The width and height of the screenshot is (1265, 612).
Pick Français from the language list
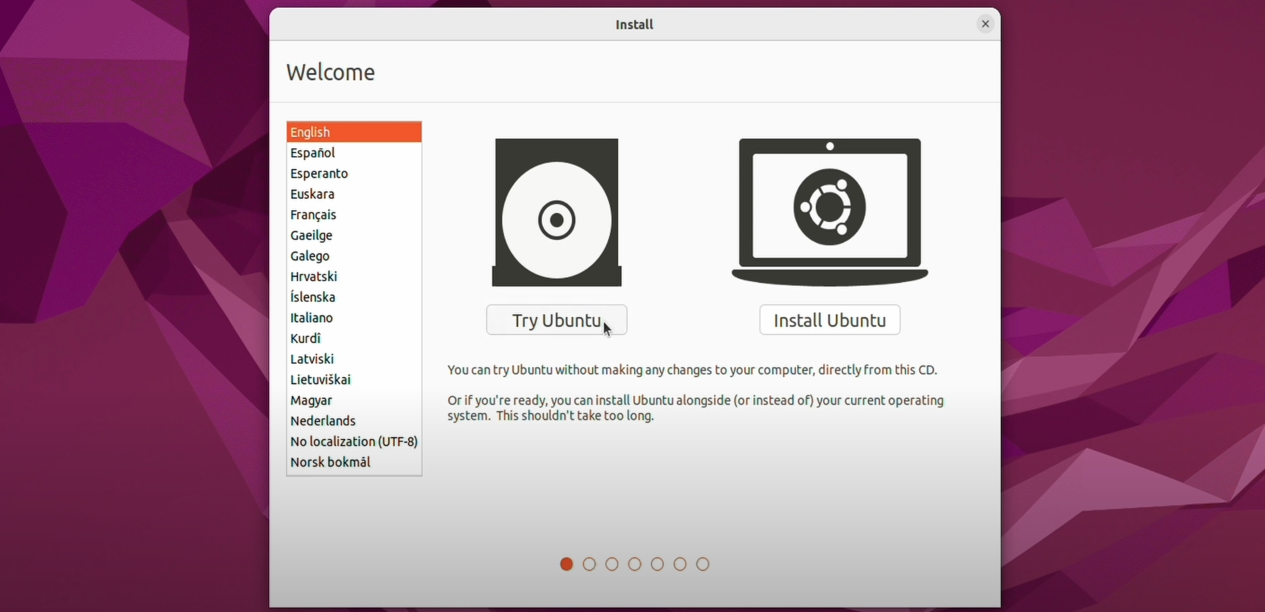(x=354, y=215)
